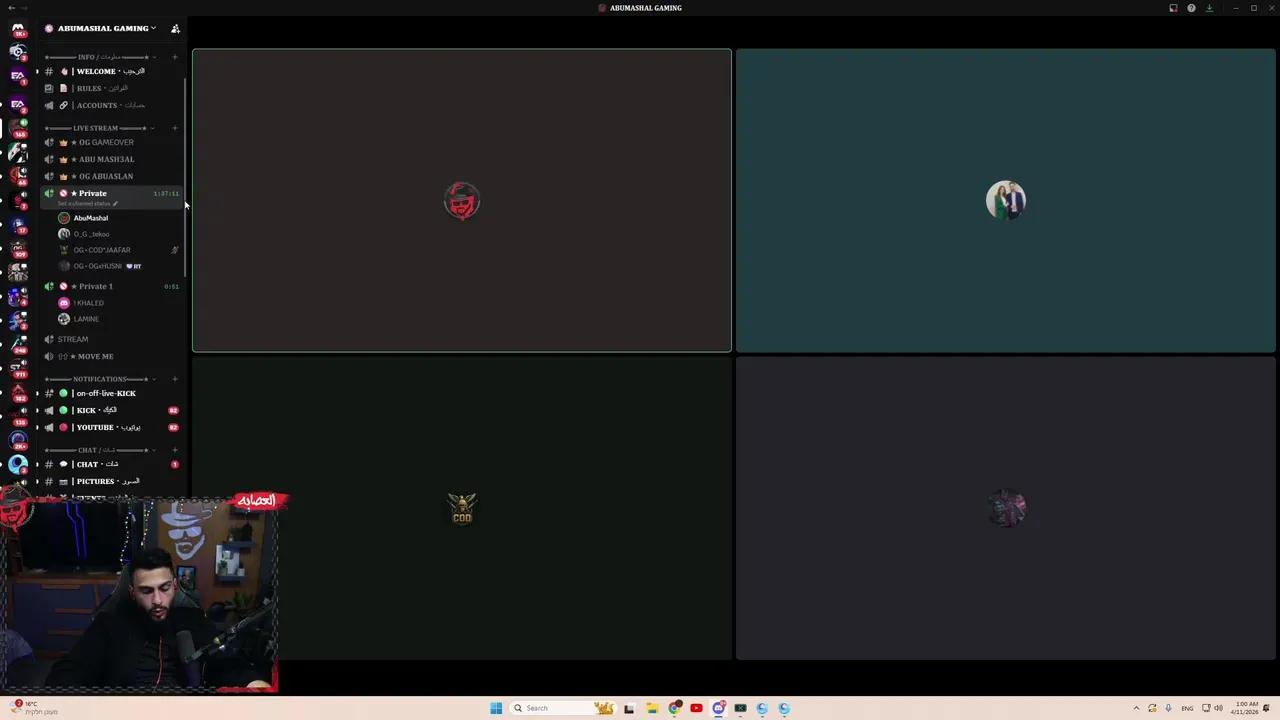Open the PICTURES channel
The width and height of the screenshot is (1280, 720).
click(111, 481)
